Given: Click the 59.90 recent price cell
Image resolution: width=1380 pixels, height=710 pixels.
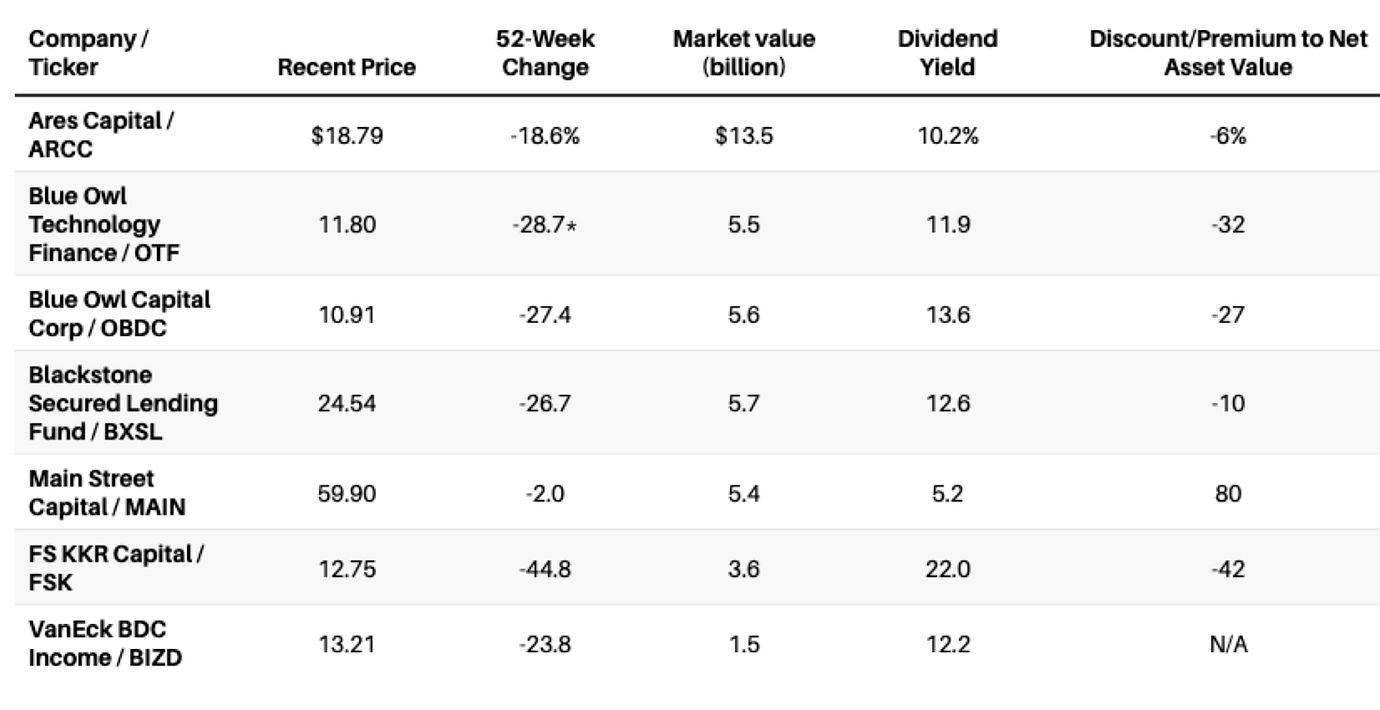Looking at the screenshot, I should pos(346,494).
